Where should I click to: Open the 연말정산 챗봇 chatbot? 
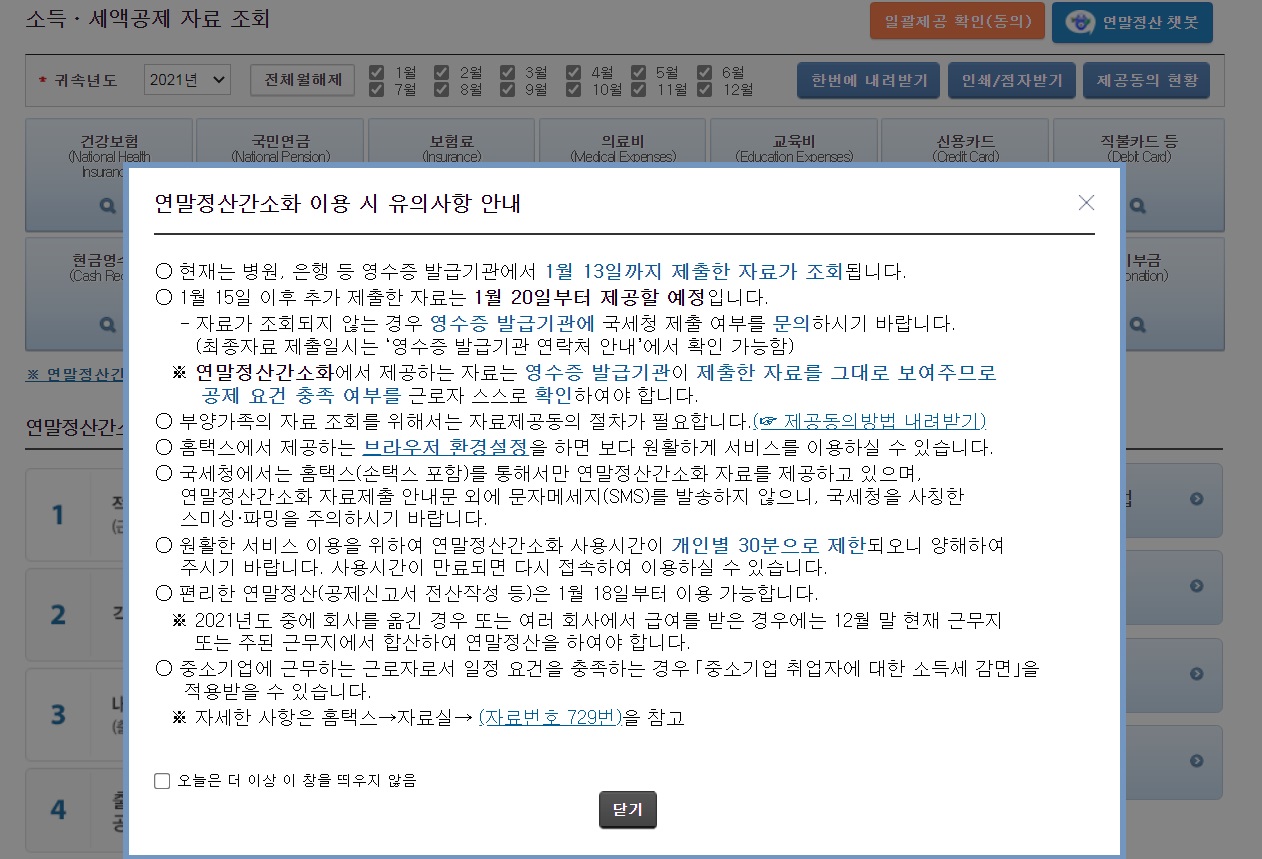(x=1132, y=22)
